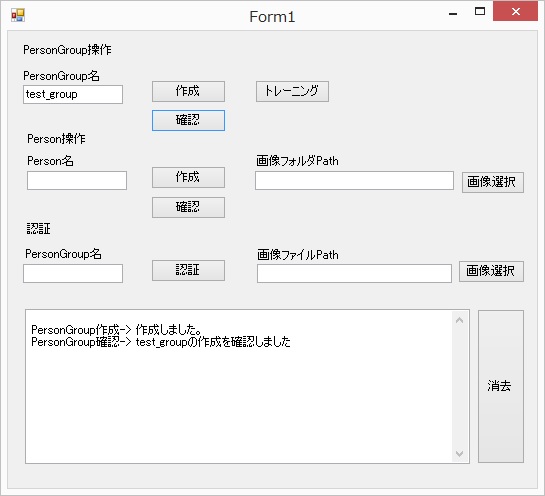Click the log line 'PersonGroup作成-> 作成しました。'
Screen dimensions: 545x496
(116, 330)
